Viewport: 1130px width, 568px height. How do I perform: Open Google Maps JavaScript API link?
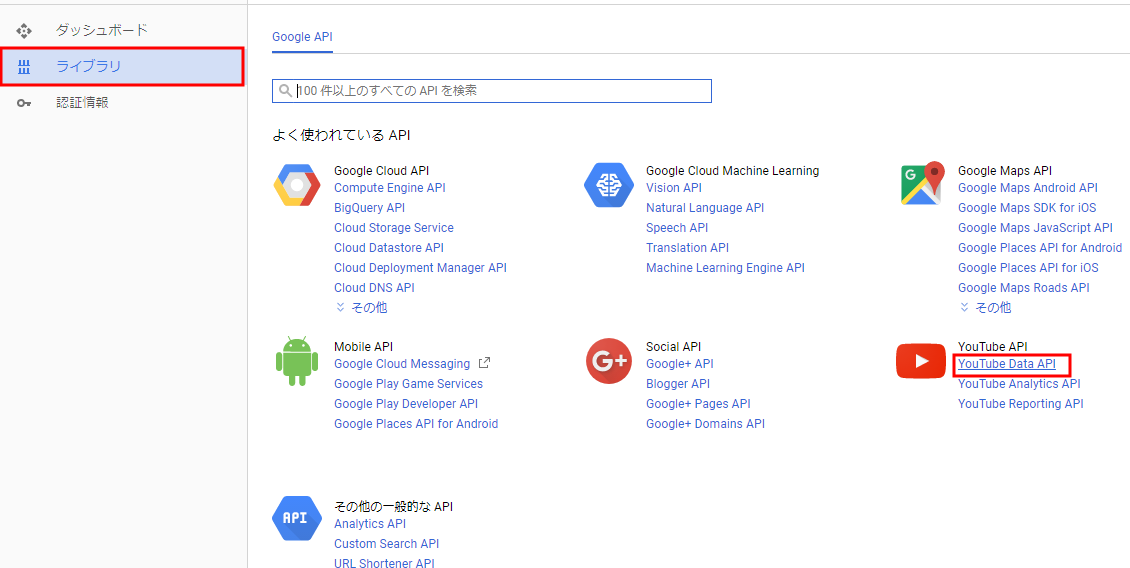click(1036, 228)
